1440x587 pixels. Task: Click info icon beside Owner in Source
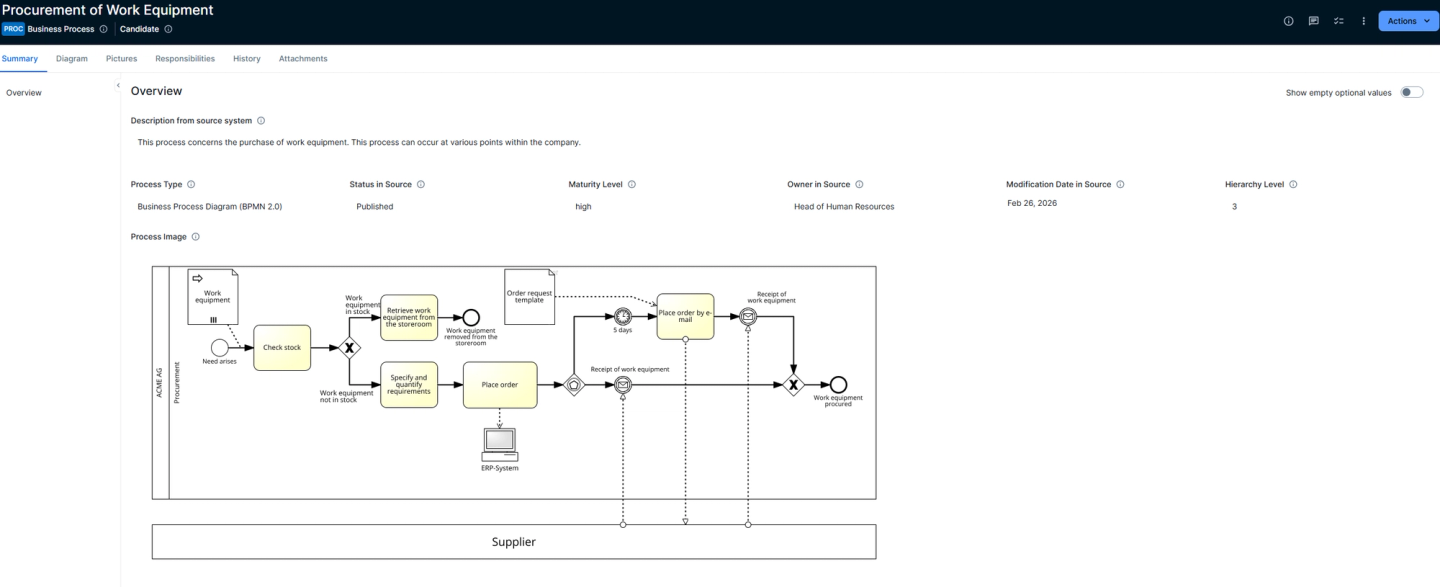(x=859, y=184)
